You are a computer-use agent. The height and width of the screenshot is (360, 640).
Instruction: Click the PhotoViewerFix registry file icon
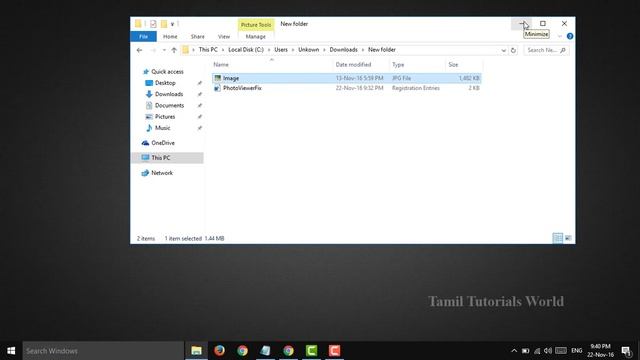pos(218,88)
